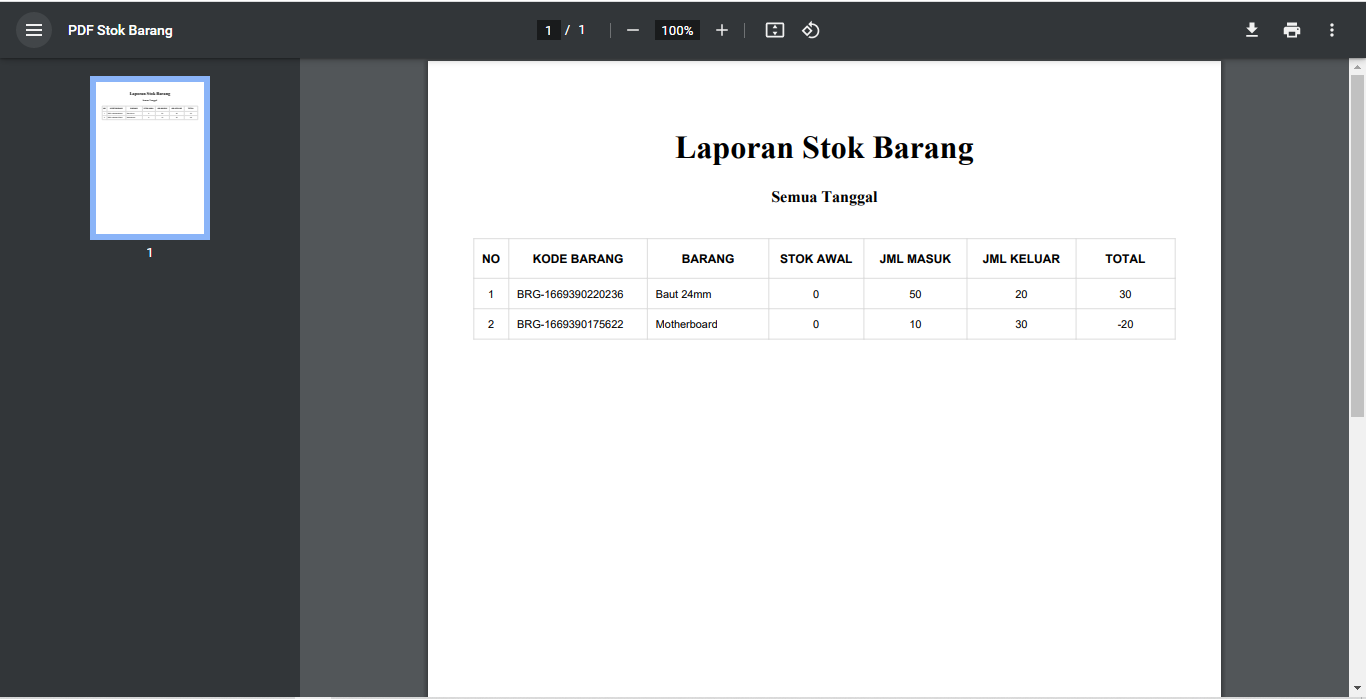
Task: Toggle fit mode between page and width
Action: 774,30
